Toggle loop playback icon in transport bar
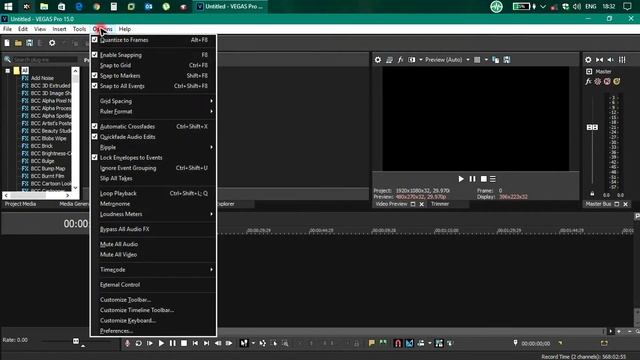This screenshot has height=360, width=640. [x=138, y=343]
